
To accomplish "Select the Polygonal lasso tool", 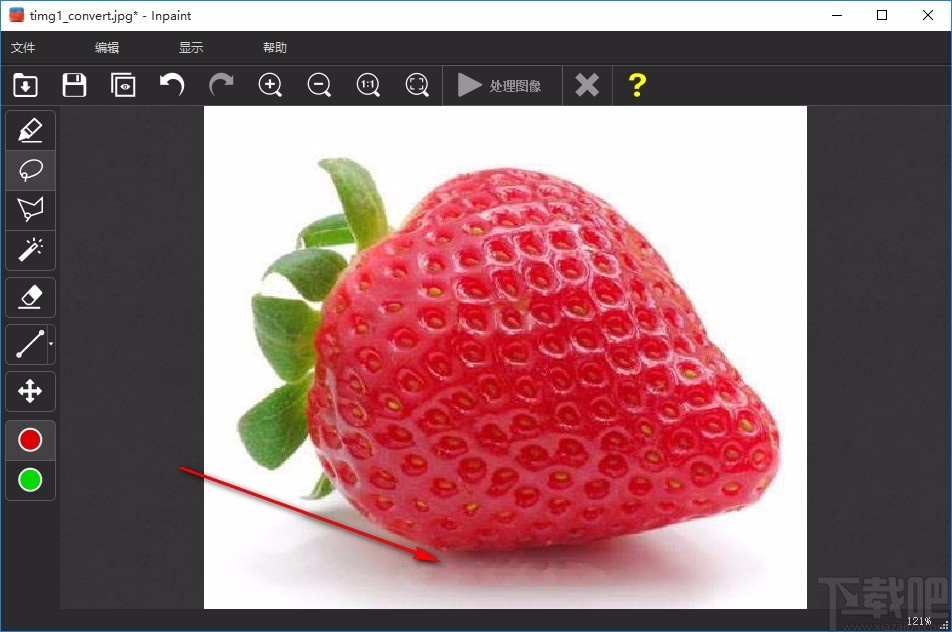I will pyautogui.click(x=30, y=210).
